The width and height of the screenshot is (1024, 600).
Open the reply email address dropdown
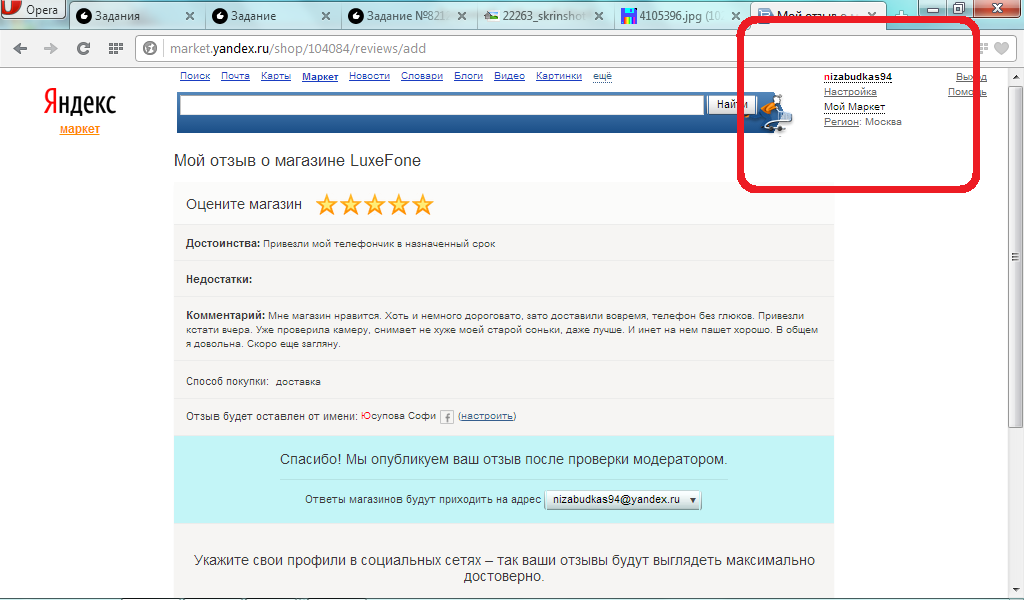(623, 499)
